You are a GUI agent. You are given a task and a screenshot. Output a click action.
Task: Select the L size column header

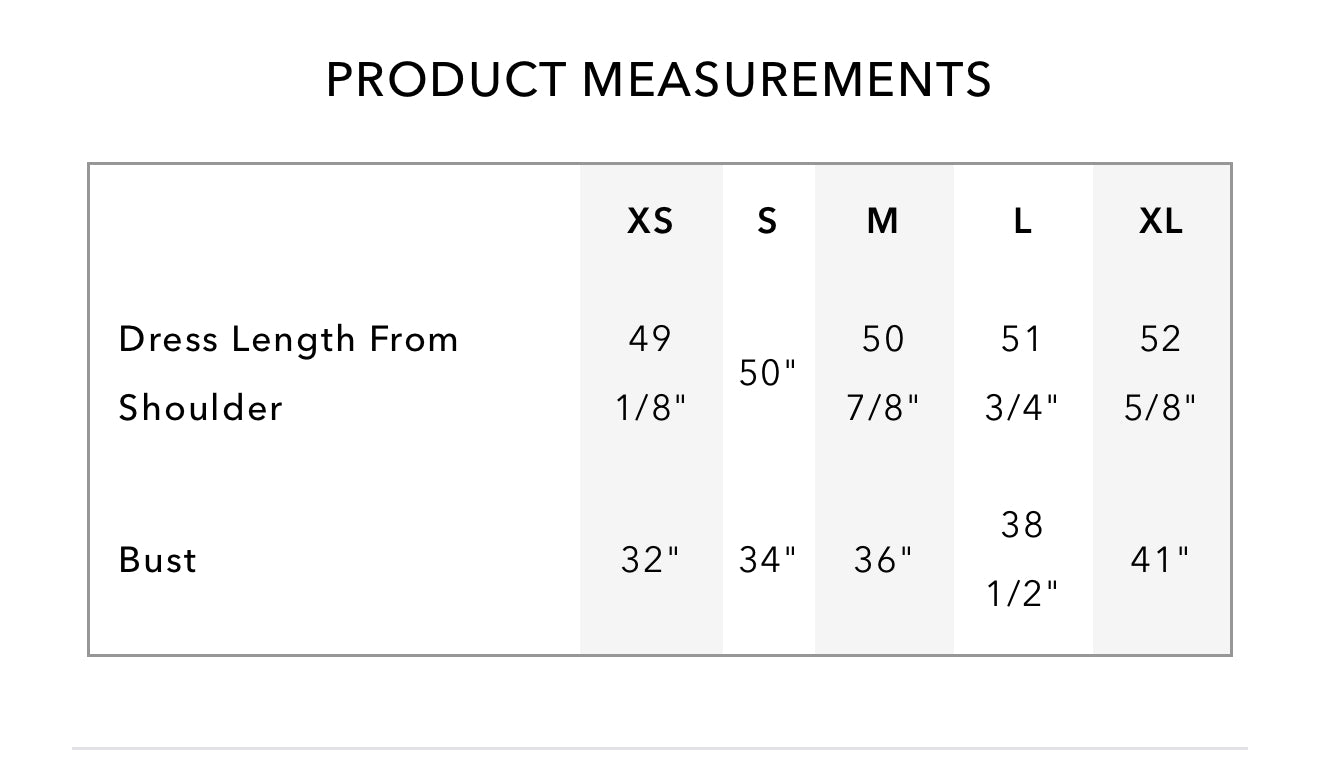pos(1022,221)
